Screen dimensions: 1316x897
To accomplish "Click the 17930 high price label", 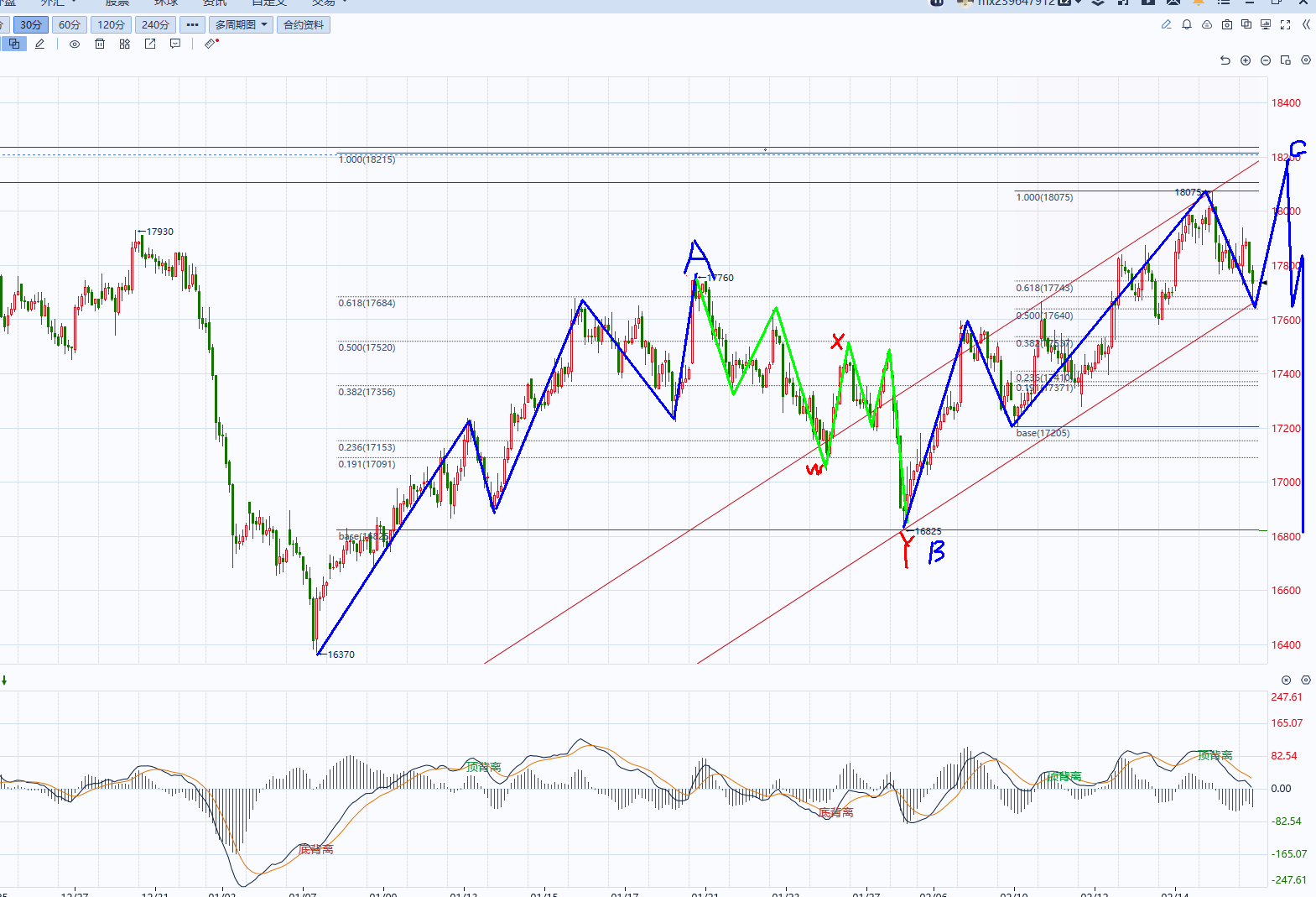I will click(x=159, y=232).
